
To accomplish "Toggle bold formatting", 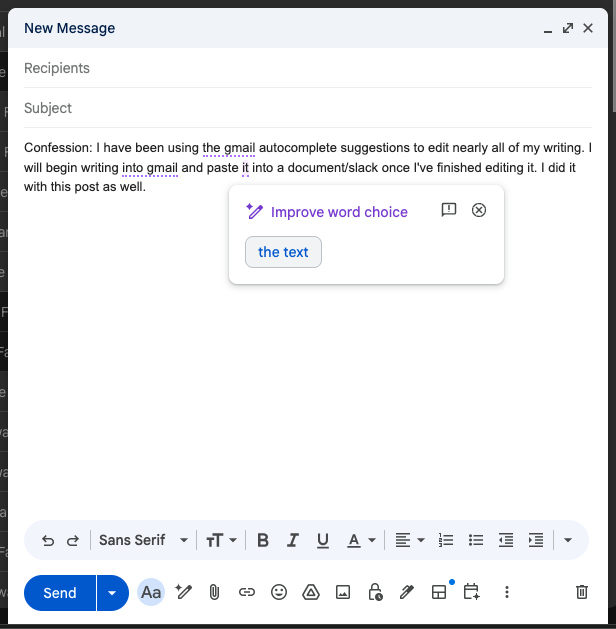I will tap(263, 540).
